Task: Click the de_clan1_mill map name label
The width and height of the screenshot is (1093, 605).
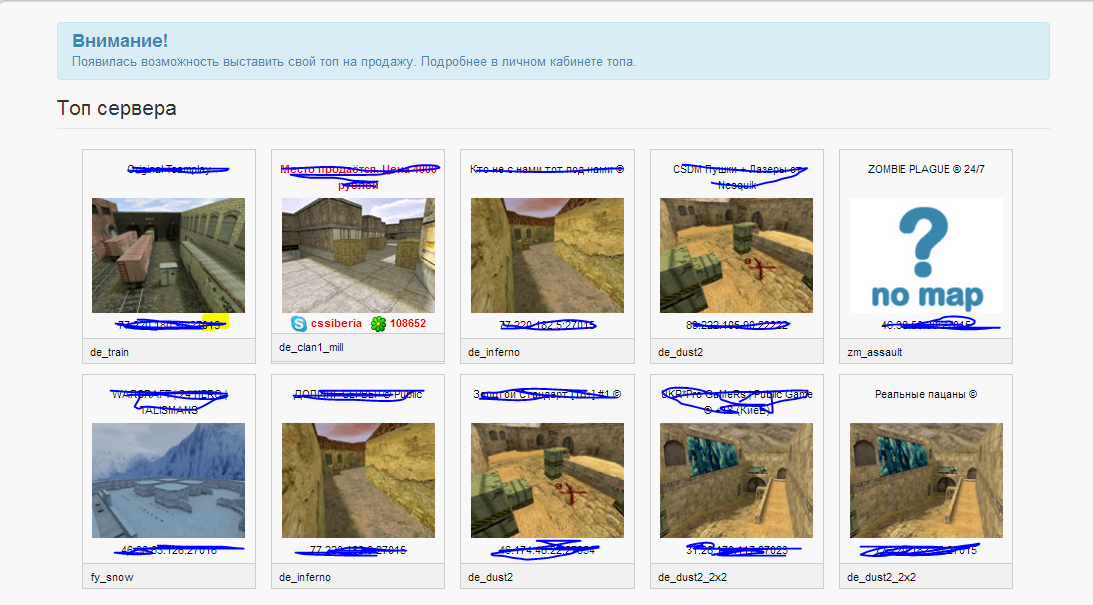Action: 312,347
